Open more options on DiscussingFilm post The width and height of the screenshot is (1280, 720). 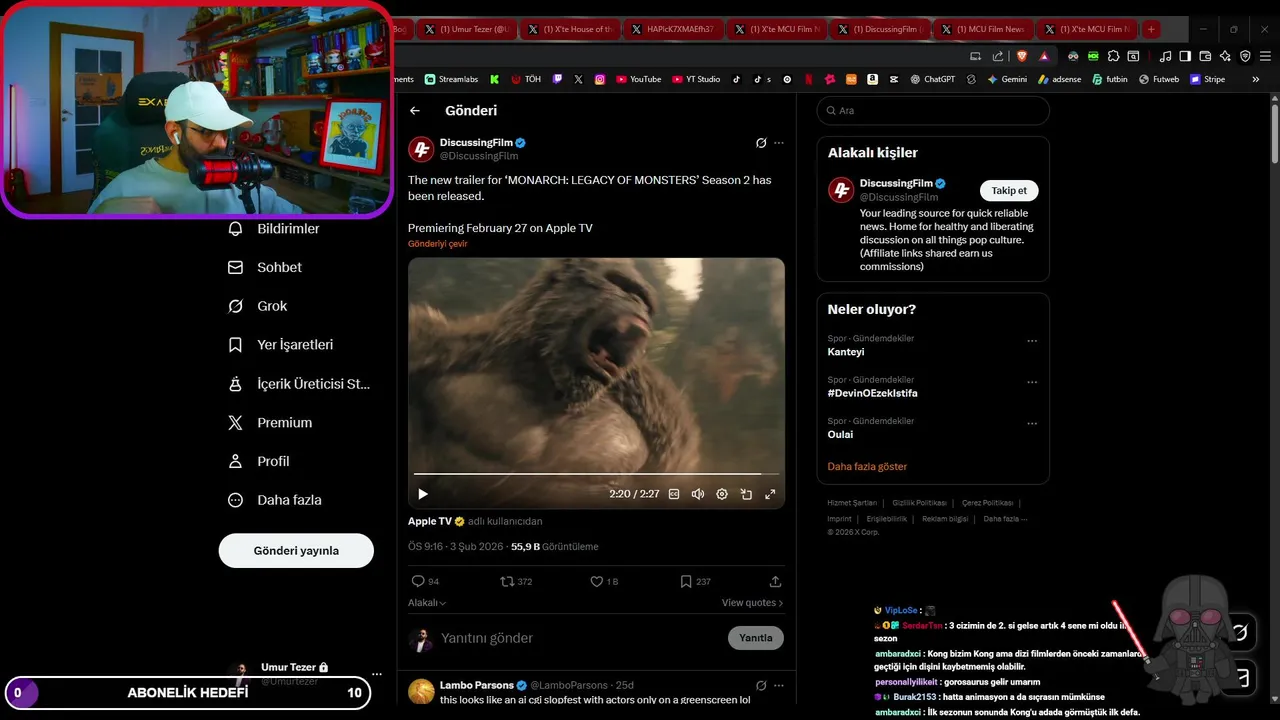tap(779, 143)
